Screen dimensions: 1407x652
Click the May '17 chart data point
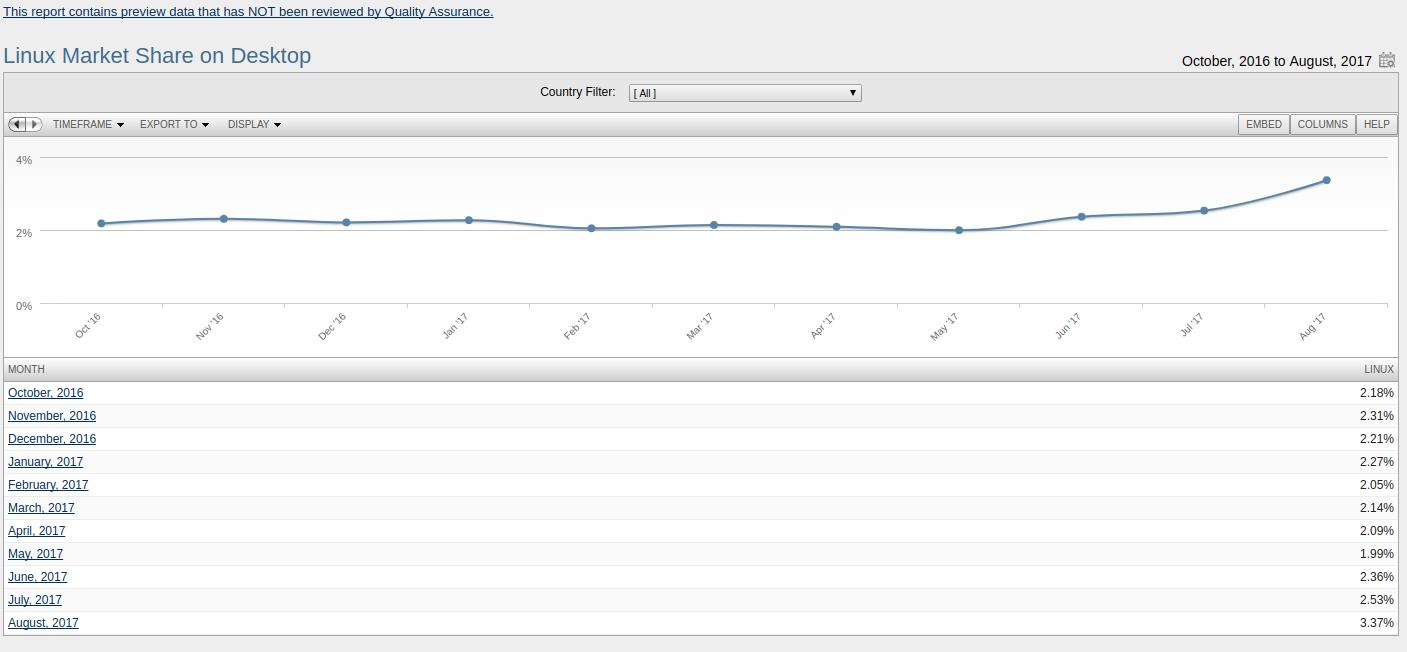click(x=959, y=231)
